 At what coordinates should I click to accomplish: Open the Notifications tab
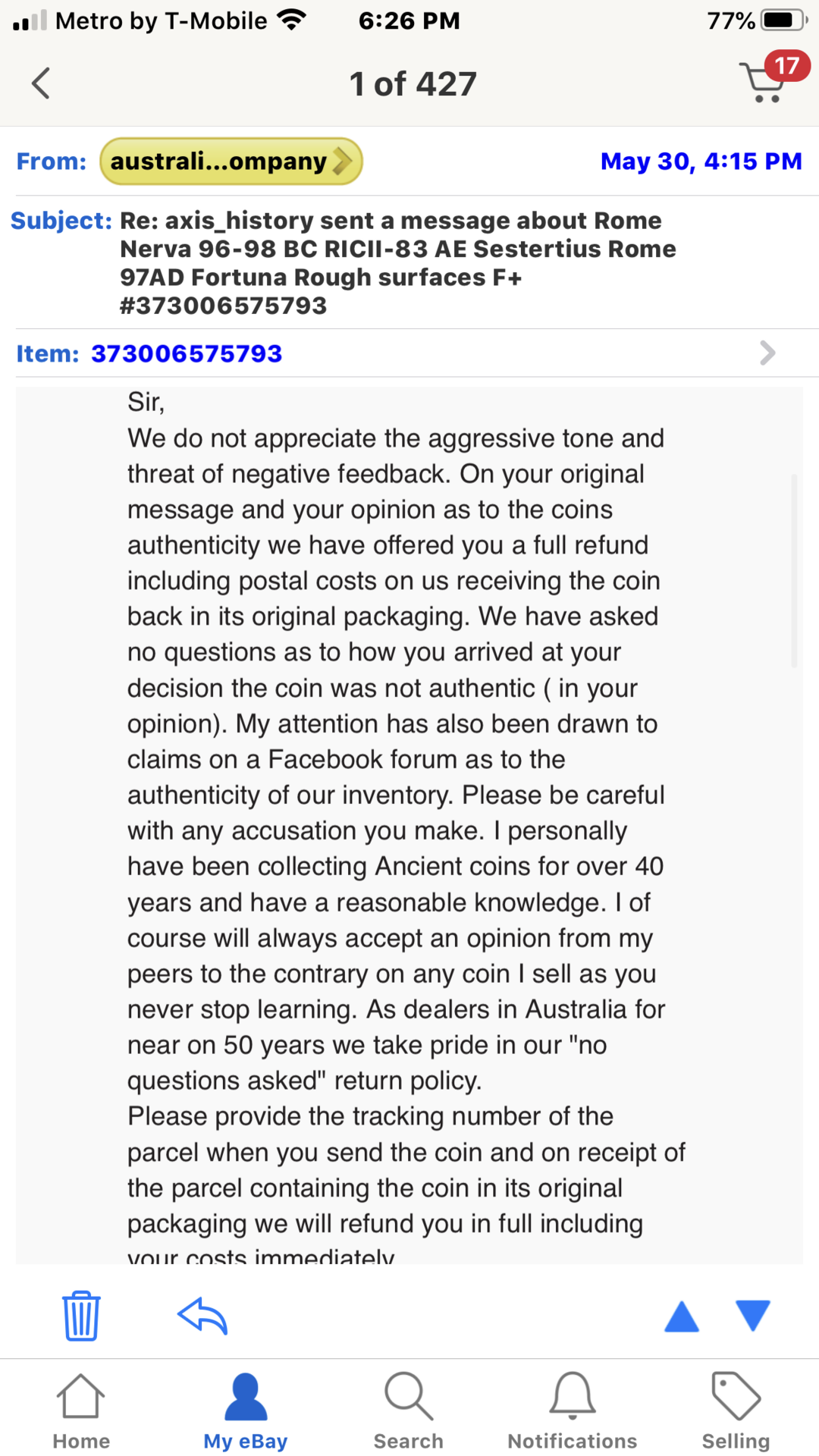click(573, 1410)
